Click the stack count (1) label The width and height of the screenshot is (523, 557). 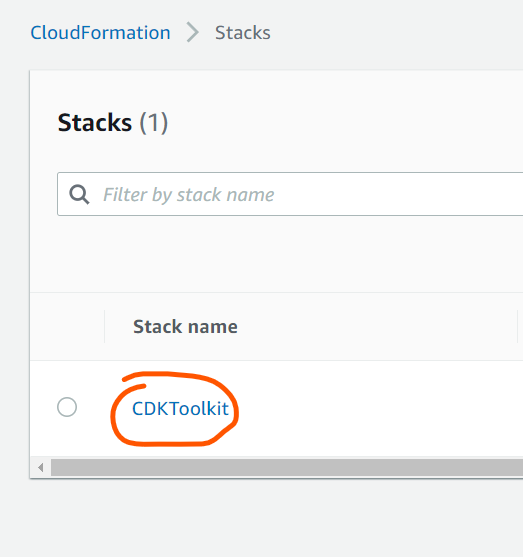click(x=153, y=123)
